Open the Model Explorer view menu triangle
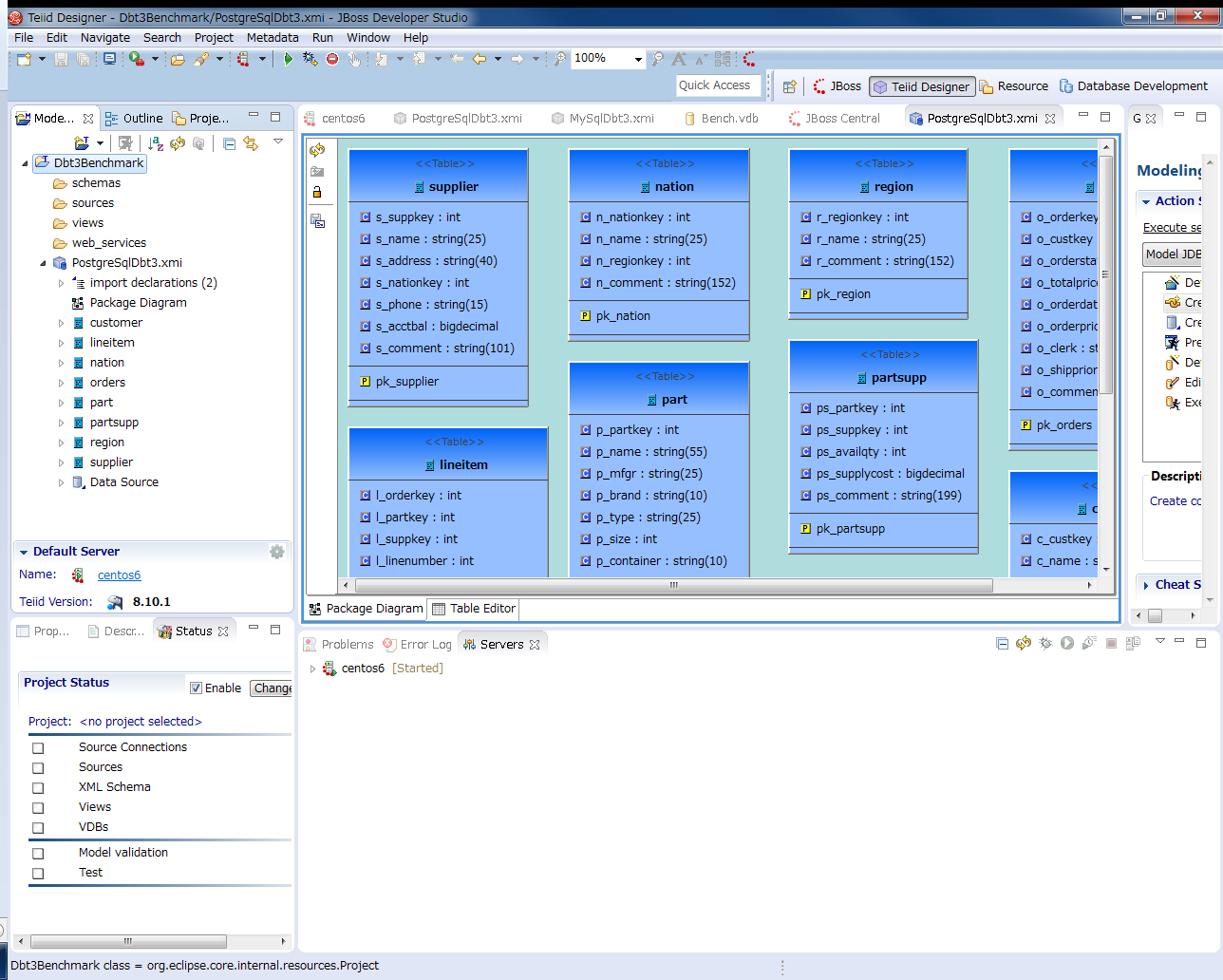This screenshot has height=980, width=1223. pyautogui.click(x=278, y=141)
